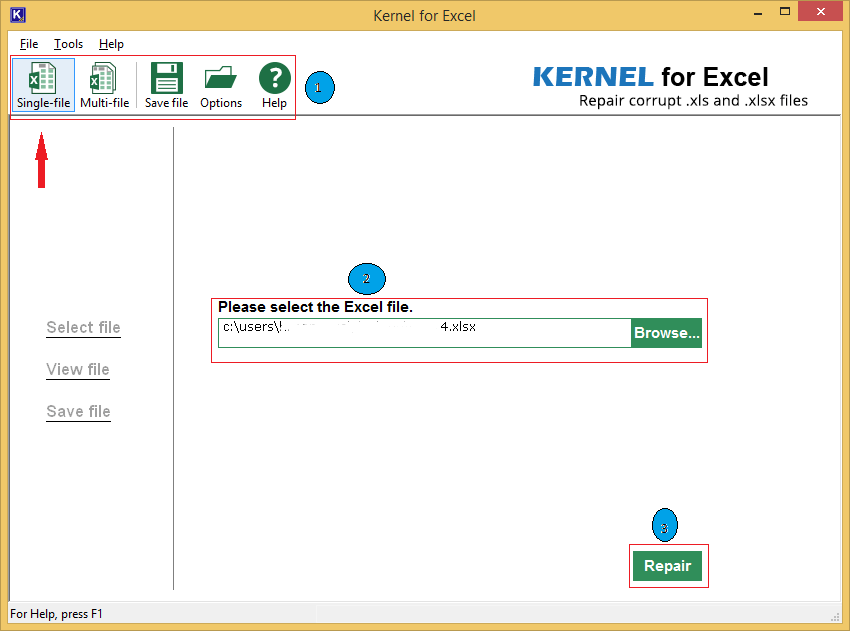850x631 pixels.
Task: Click the Help question mark icon
Action: pyautogui.click(x=274, y=85)
